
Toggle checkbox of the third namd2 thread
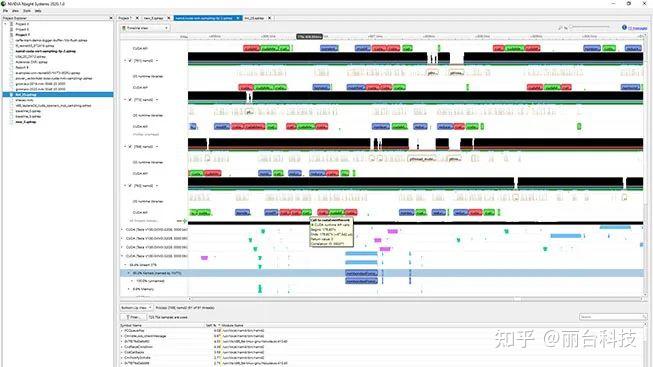[130, 147]
